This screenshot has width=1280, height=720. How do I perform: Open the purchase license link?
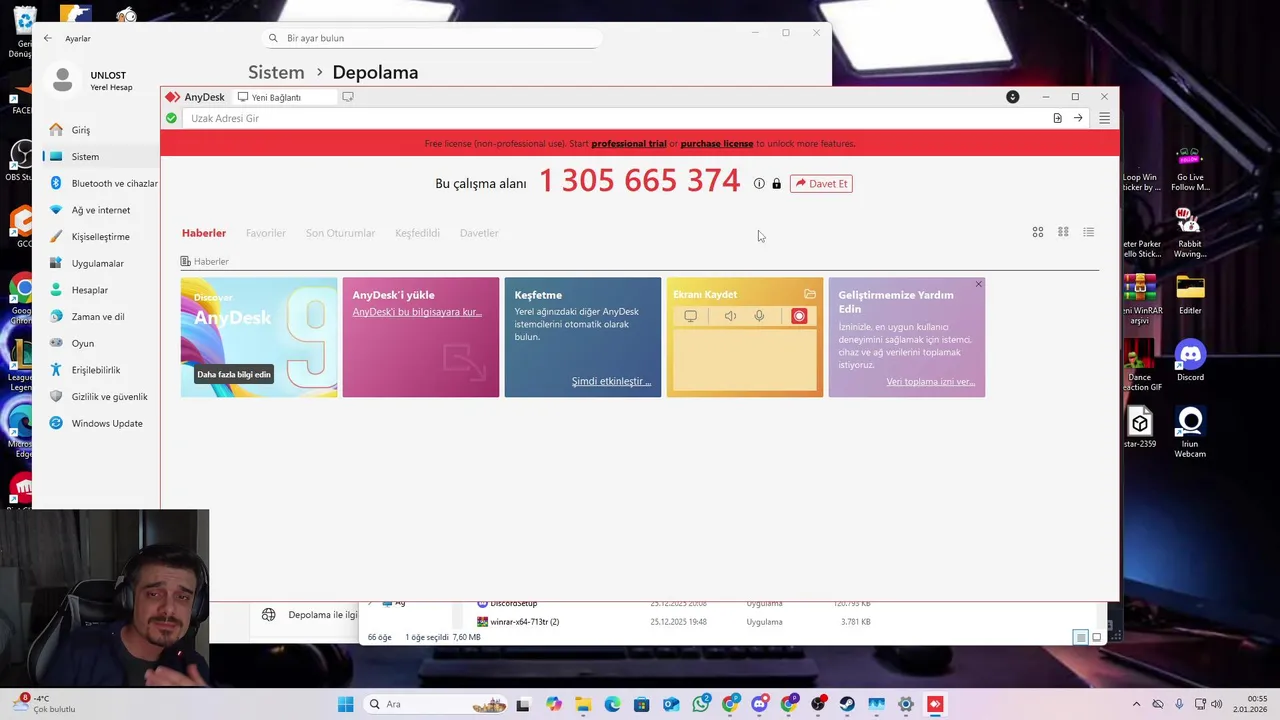[717, 144]
